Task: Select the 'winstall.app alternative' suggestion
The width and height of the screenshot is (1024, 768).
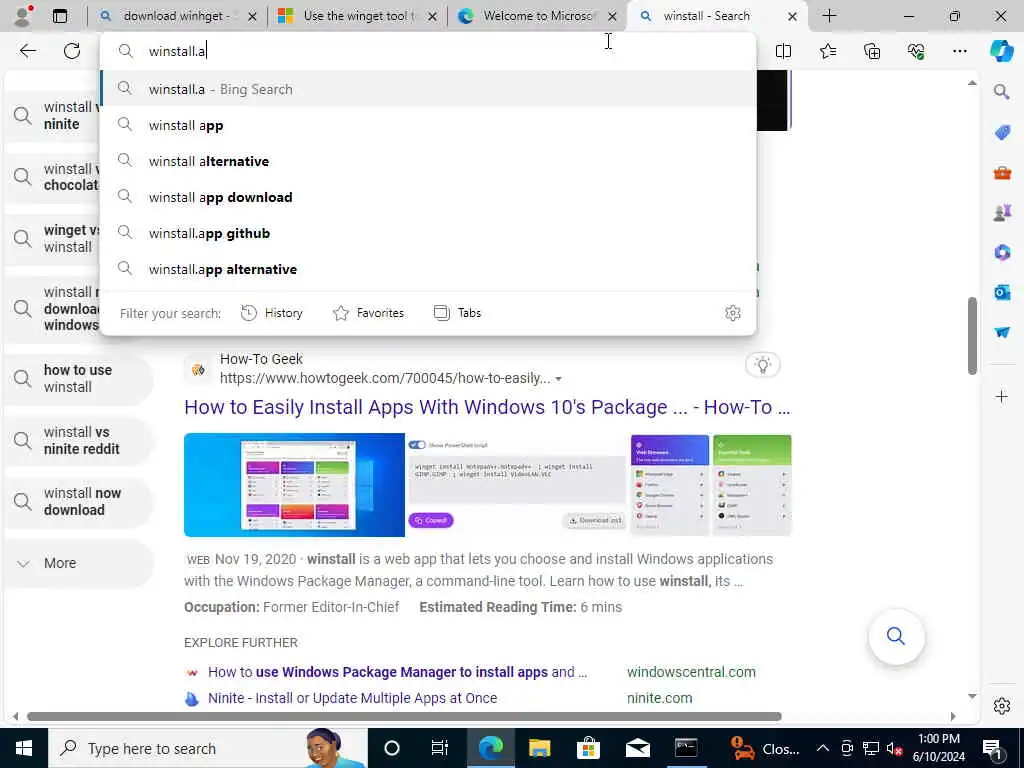Action: click(x=428, y=268)
